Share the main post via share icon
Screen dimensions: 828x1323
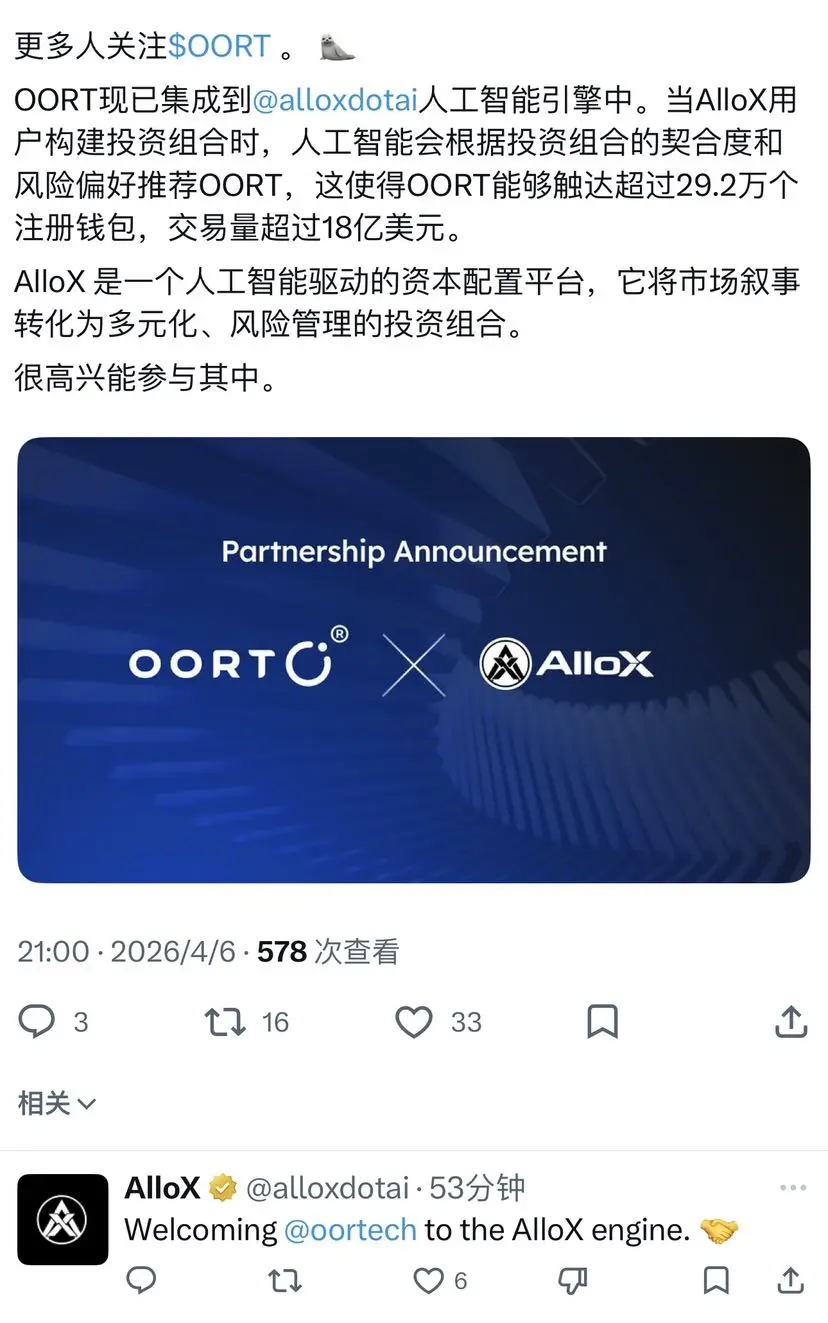791,1022
